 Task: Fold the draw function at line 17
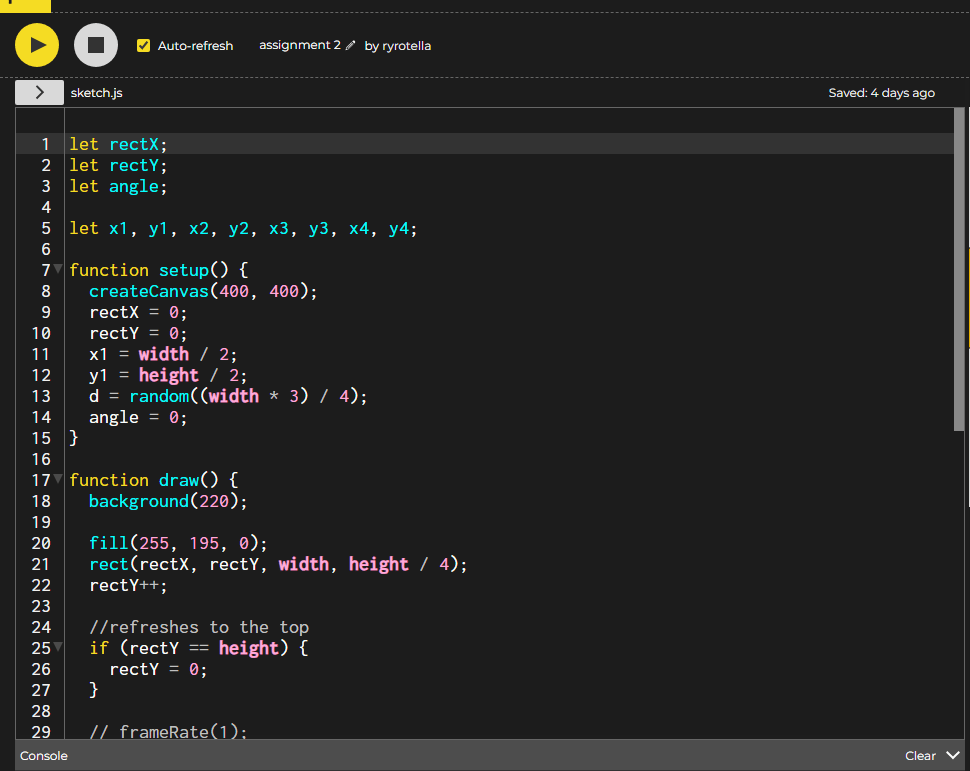(x=58, y=480)
